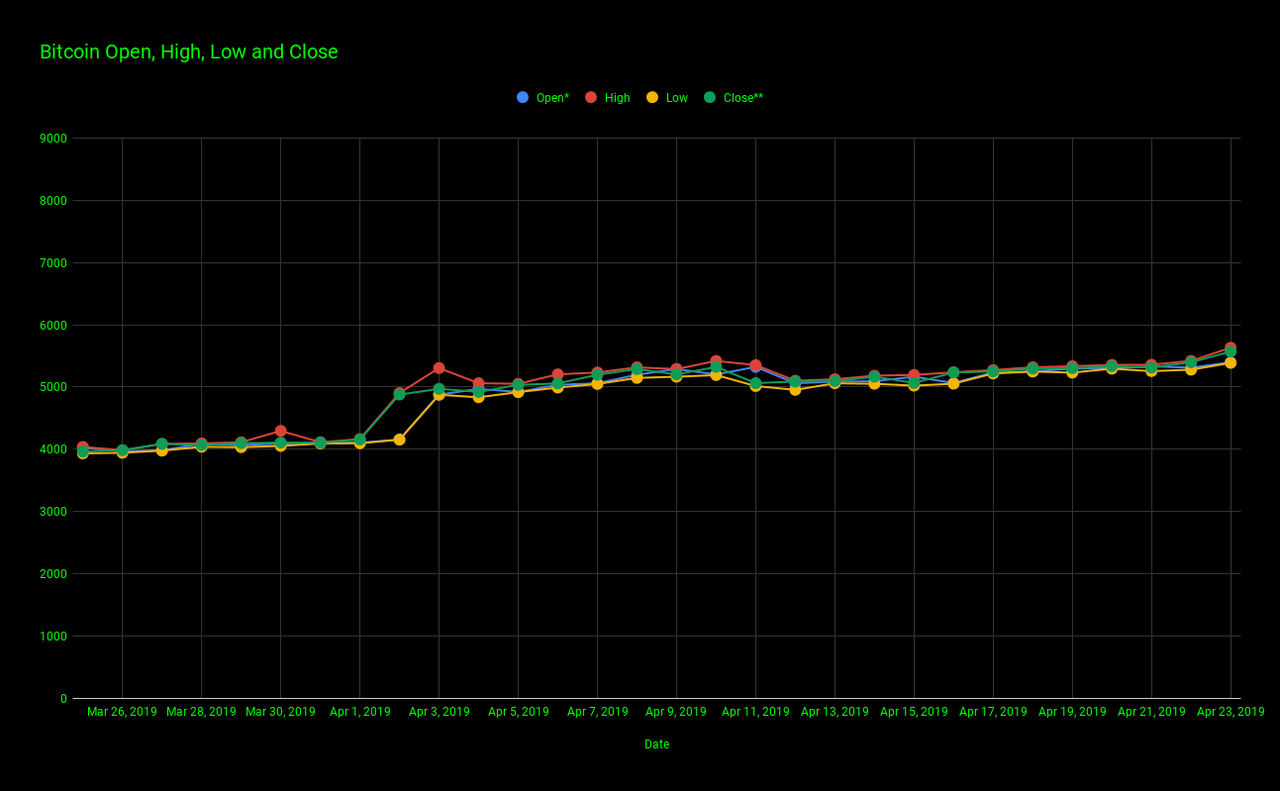The width and height of the screenshot is (1280, 791).
Task: Click the 'Apr 5, 2019' x-axis label
Action: [x=518, y=712]
